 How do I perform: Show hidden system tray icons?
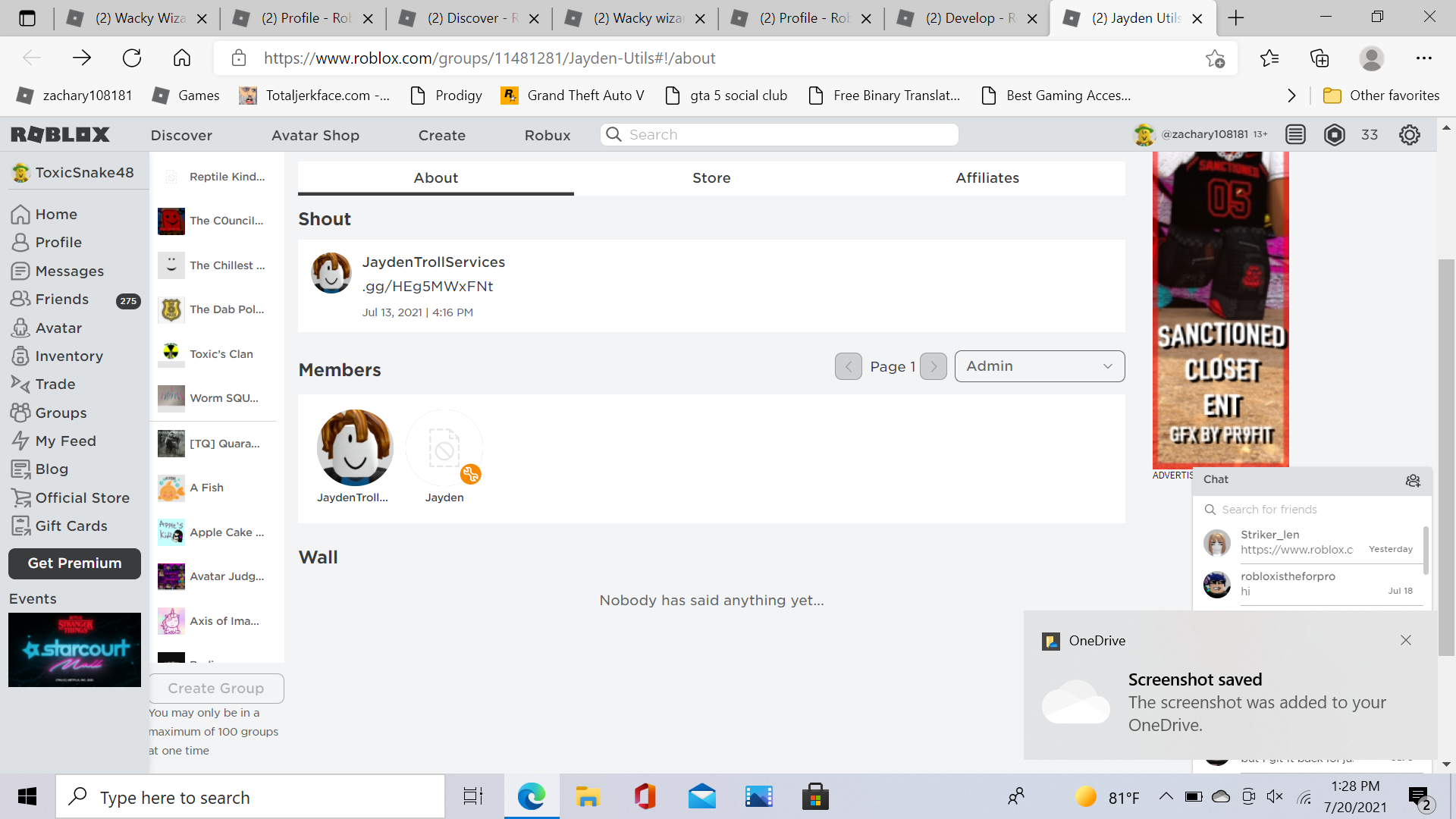[1167, 796]
